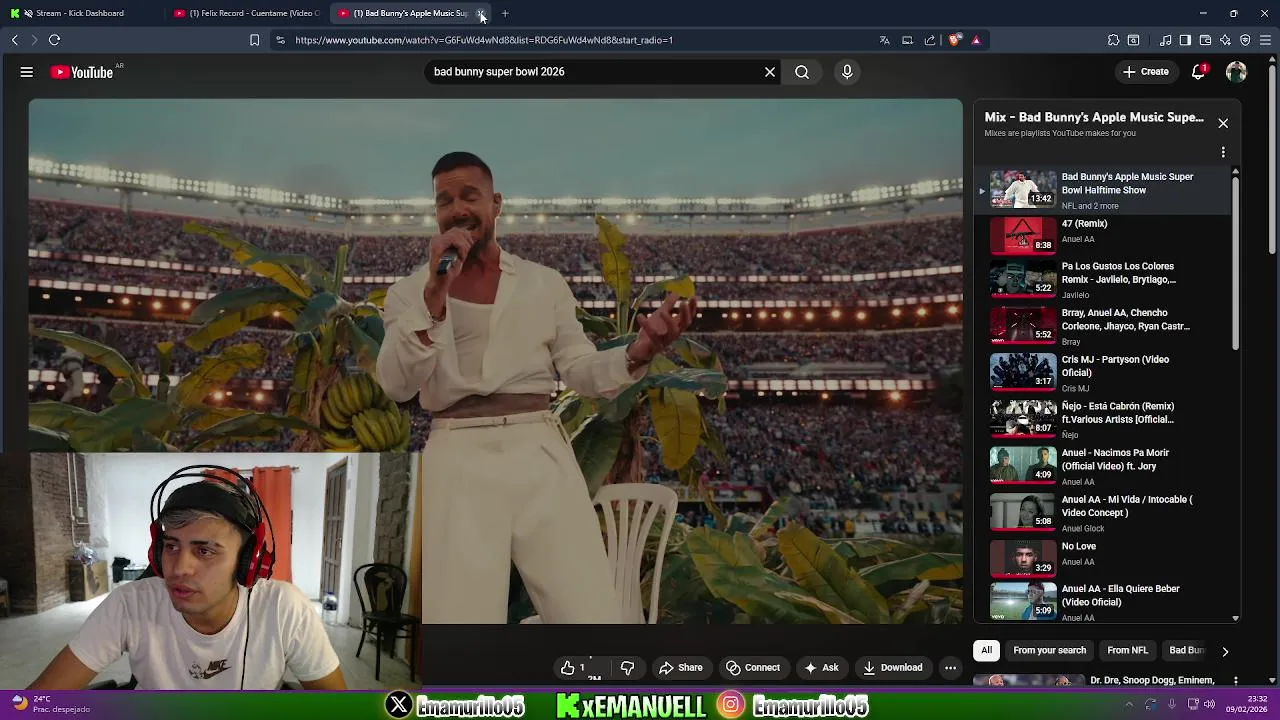Play Pa Los Gustos Los Colores Remix
The image size is (1280, 720).
click(x=1105, y=279)
